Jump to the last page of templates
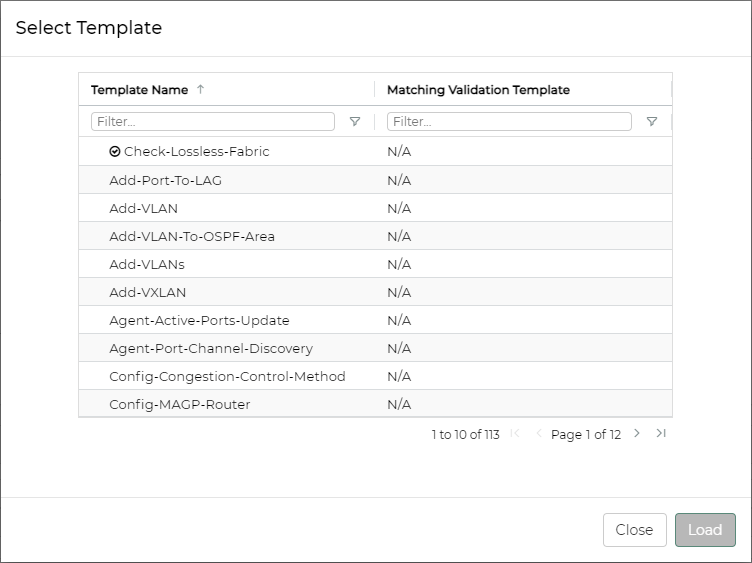Viewport: 752px width, 563px height. pos(661,434)
